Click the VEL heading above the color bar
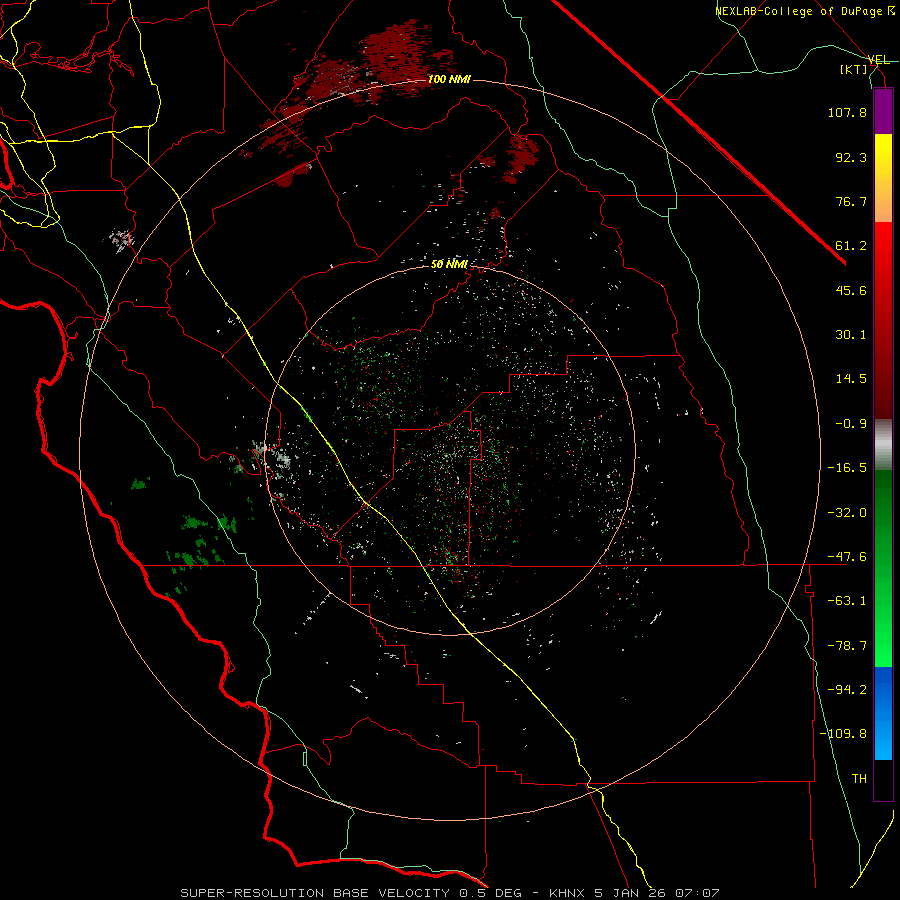Viewport: 900px width, 900px height. (x=879, y=59)
